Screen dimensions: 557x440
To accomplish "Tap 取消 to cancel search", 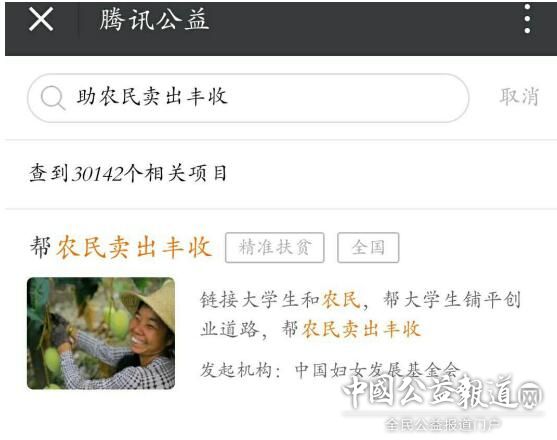I will click(519, 97).
